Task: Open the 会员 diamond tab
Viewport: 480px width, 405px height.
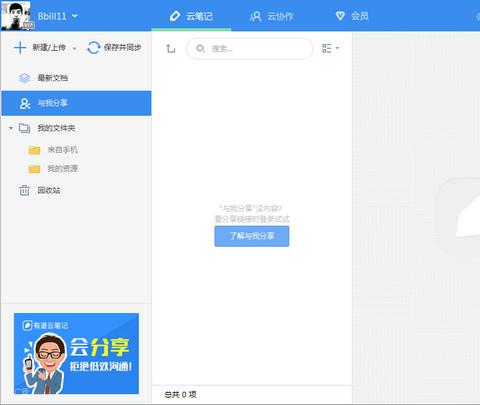Action: [x=352, y=16]
